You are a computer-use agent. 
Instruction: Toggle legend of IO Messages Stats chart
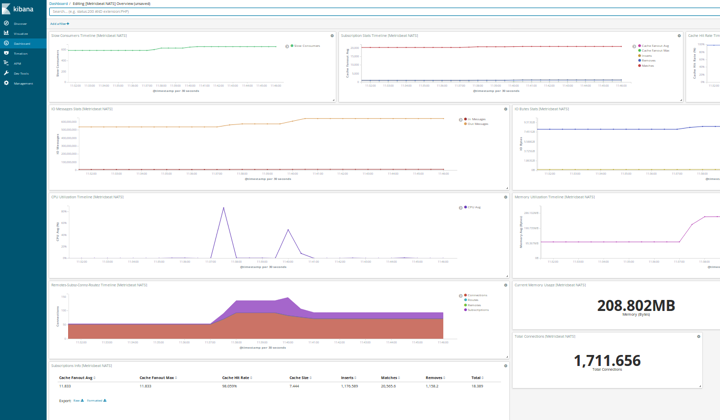[461, 120]
